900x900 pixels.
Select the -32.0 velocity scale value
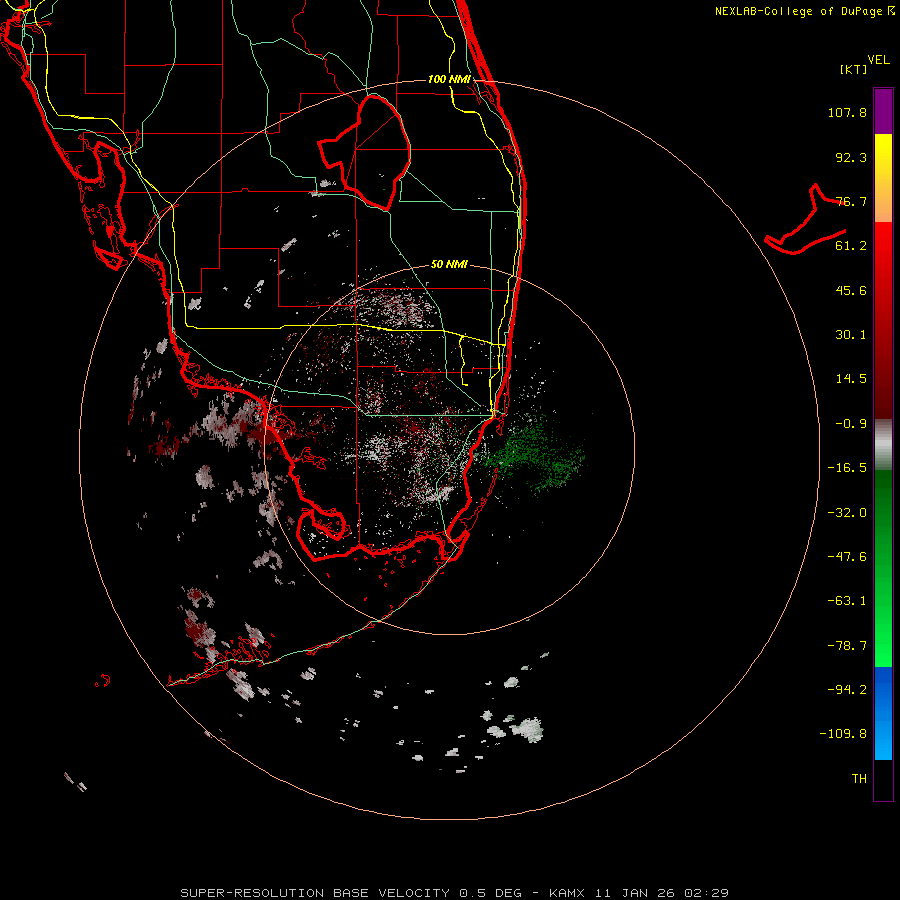coord(847,513)
